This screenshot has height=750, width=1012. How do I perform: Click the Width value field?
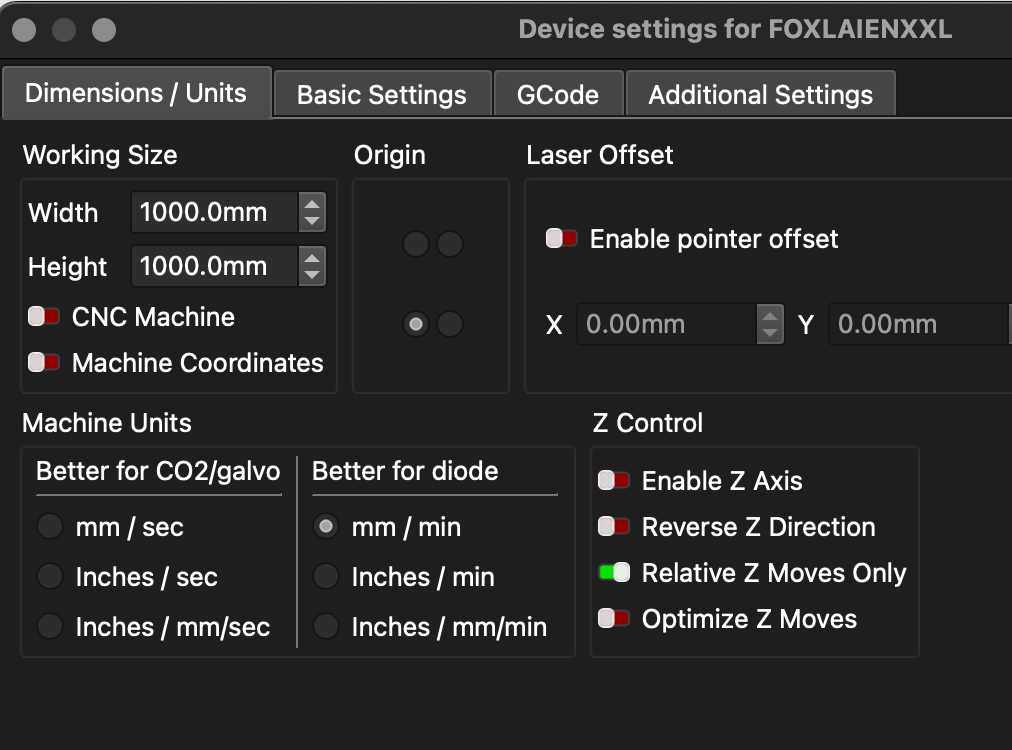(x=214, y=212)
